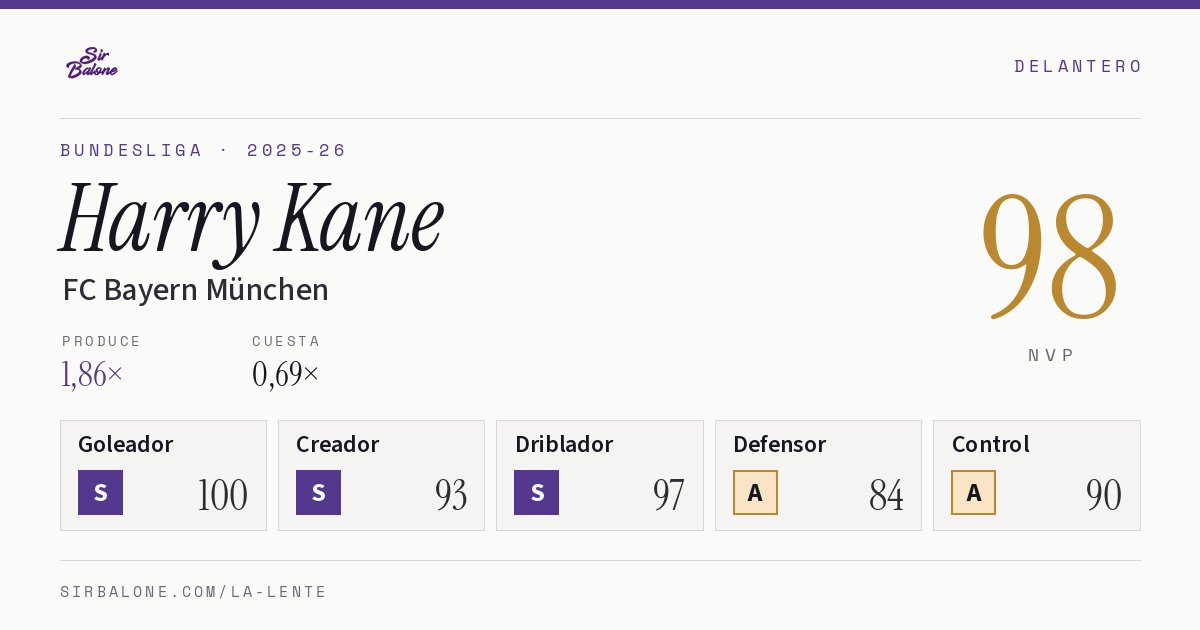
Task: Click the Creador card title
Action: tap(337, 444)
